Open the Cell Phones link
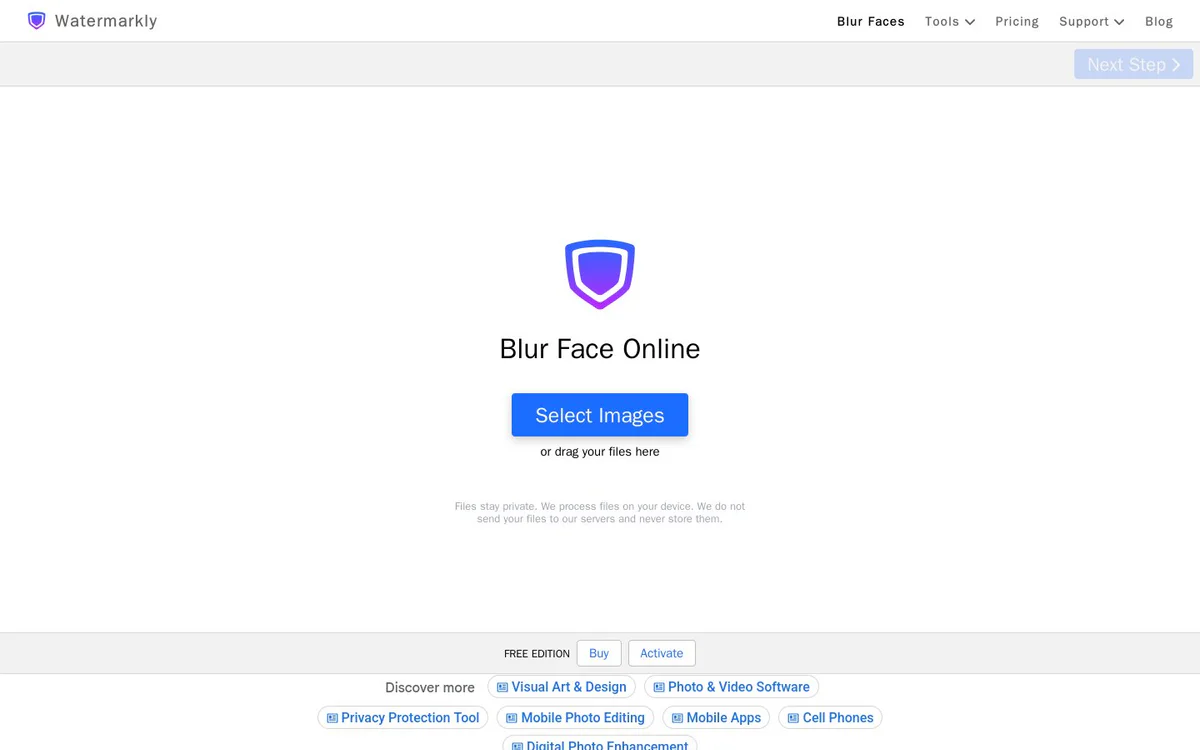 (831, 718)
